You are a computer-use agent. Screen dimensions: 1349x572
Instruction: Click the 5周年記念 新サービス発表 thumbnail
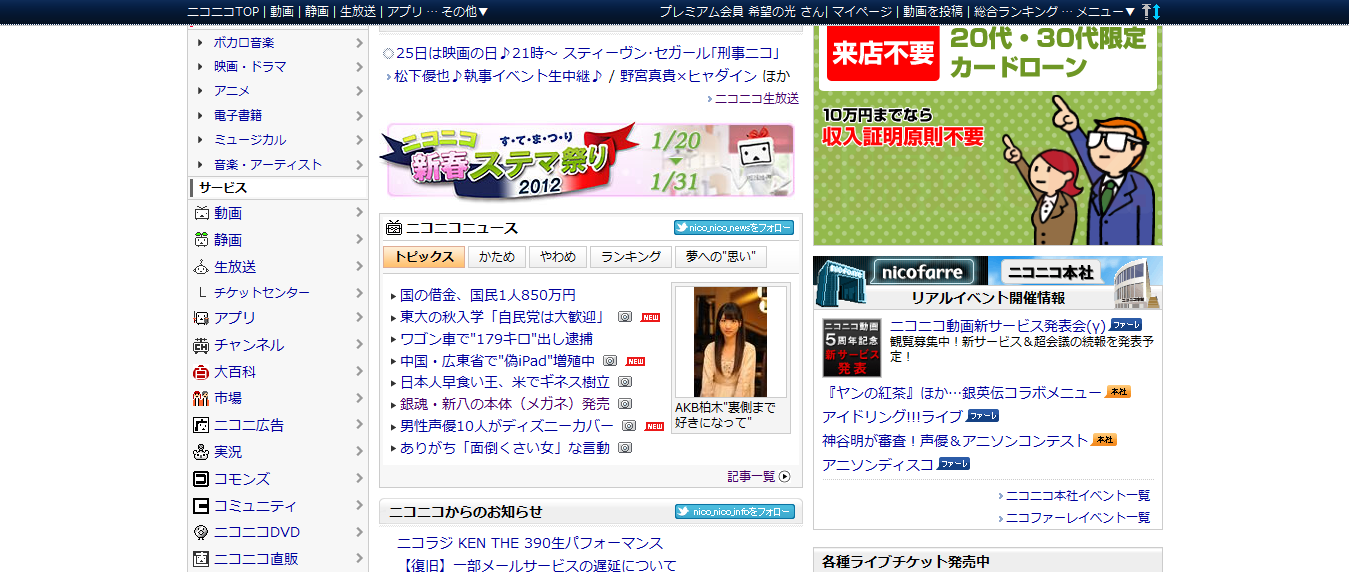[x=851, y=348]
